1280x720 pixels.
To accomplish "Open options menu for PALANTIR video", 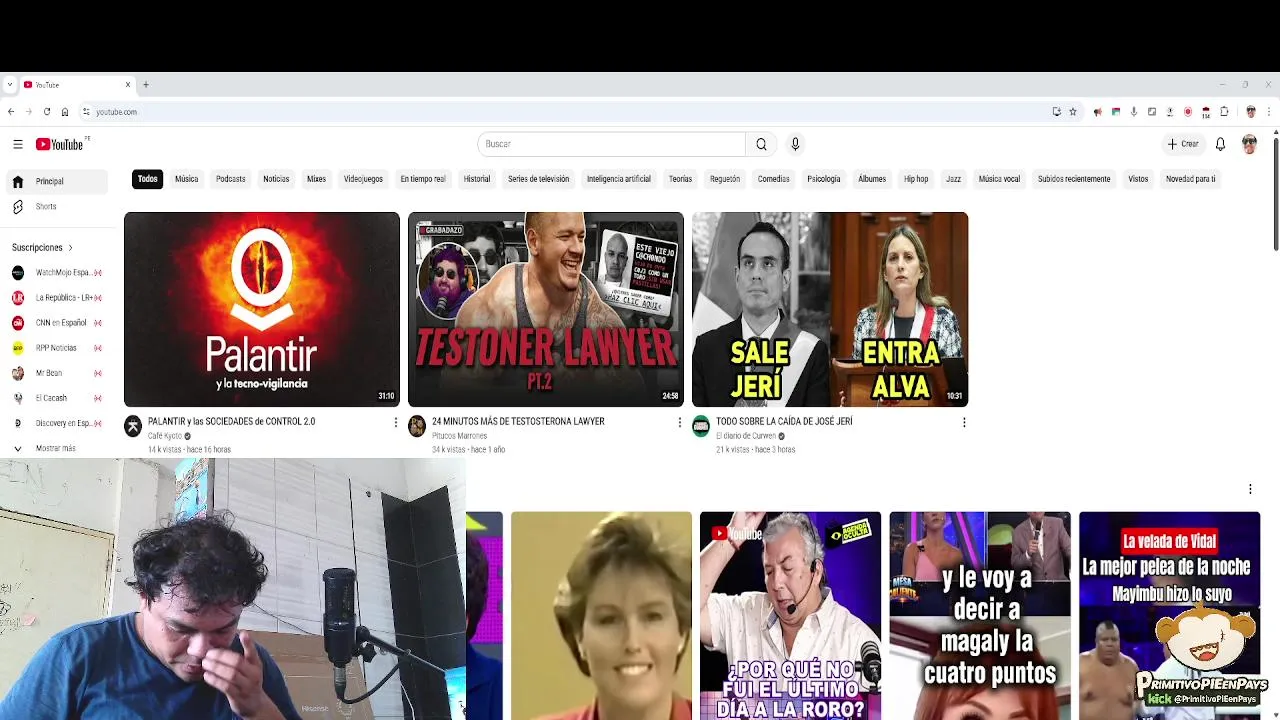I will coord(395,422).
